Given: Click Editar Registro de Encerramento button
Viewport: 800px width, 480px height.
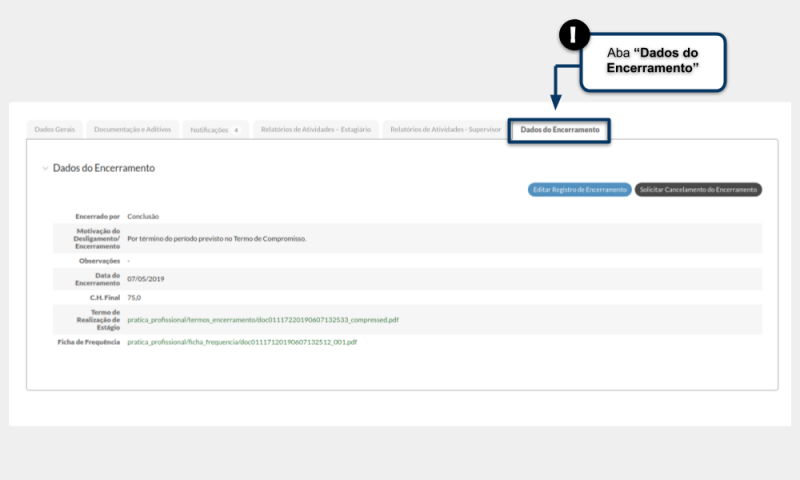Looking at the screenshot, I should [x=580, y=190].
